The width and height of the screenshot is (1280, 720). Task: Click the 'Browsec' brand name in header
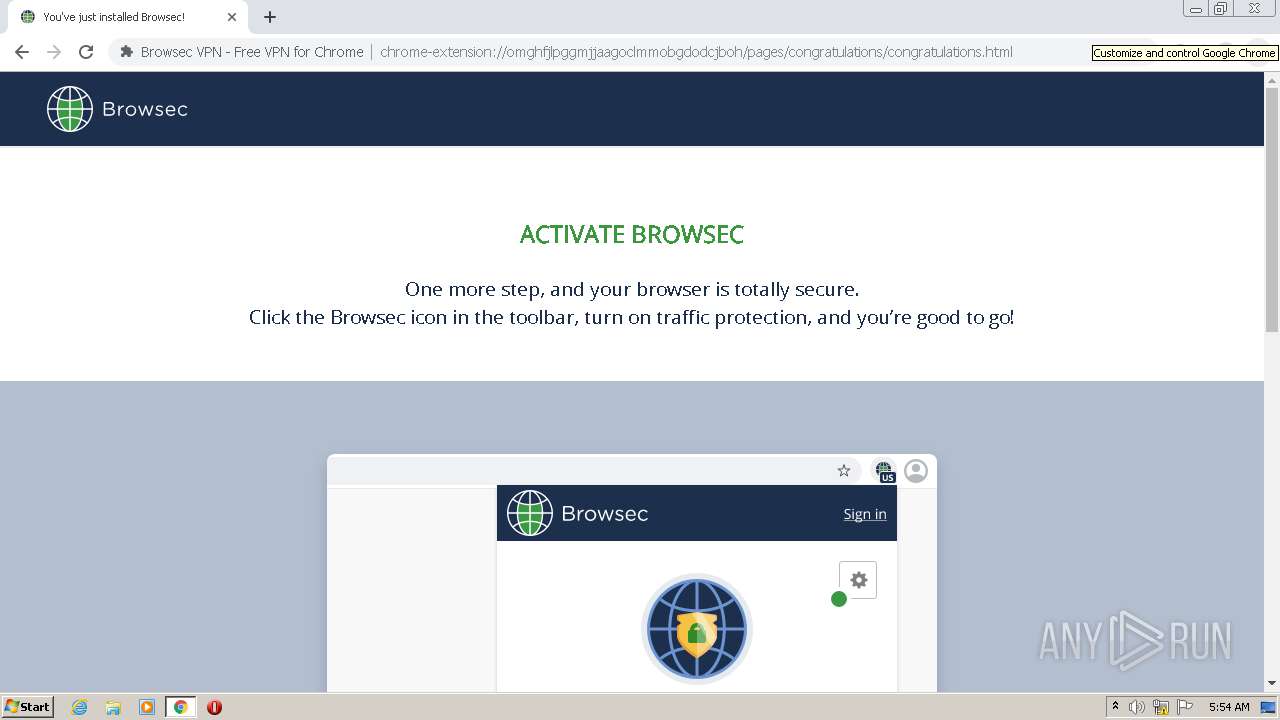coord(145,109)
